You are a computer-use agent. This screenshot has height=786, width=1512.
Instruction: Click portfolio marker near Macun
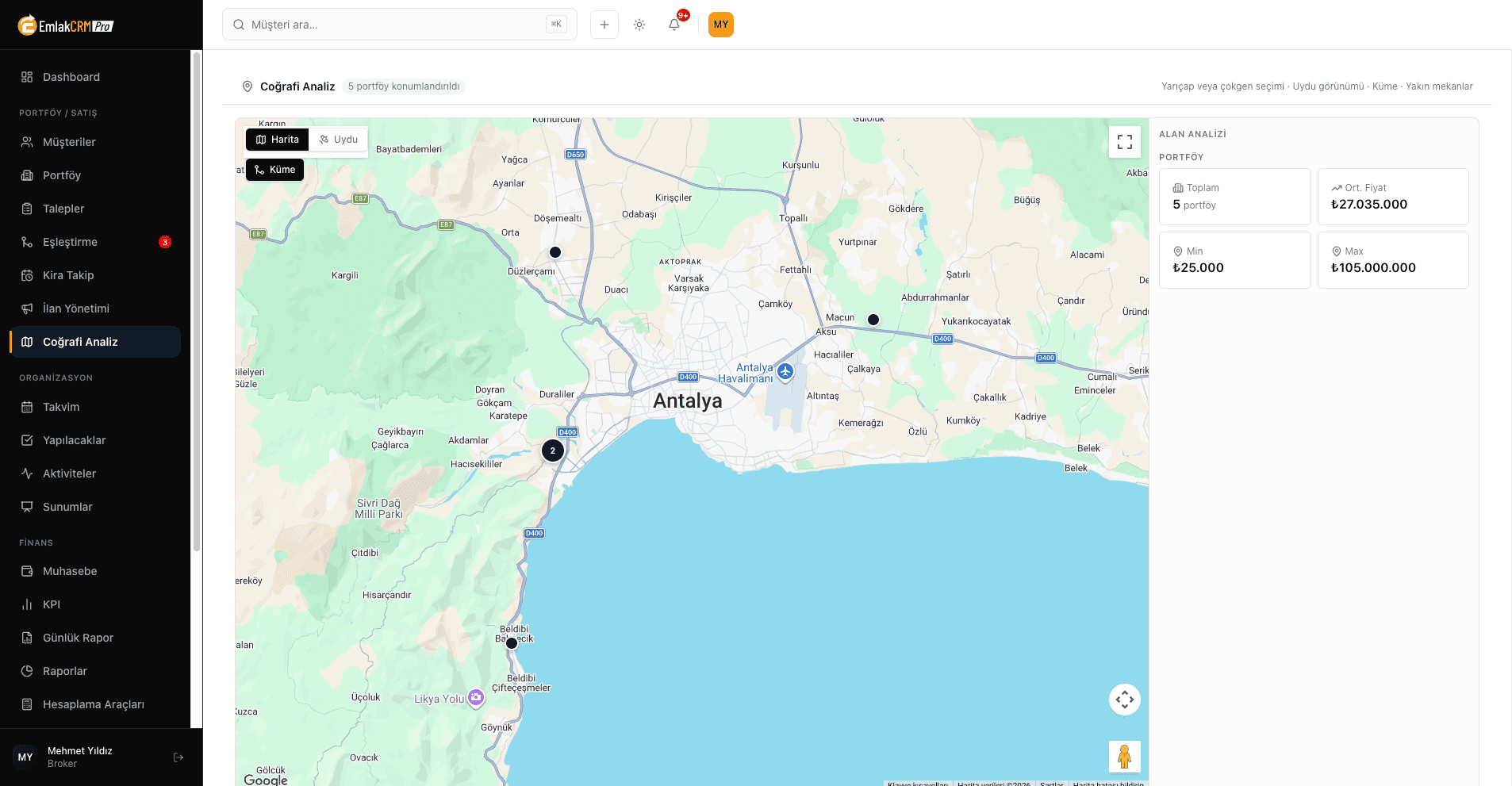click(x=873, y=320)
